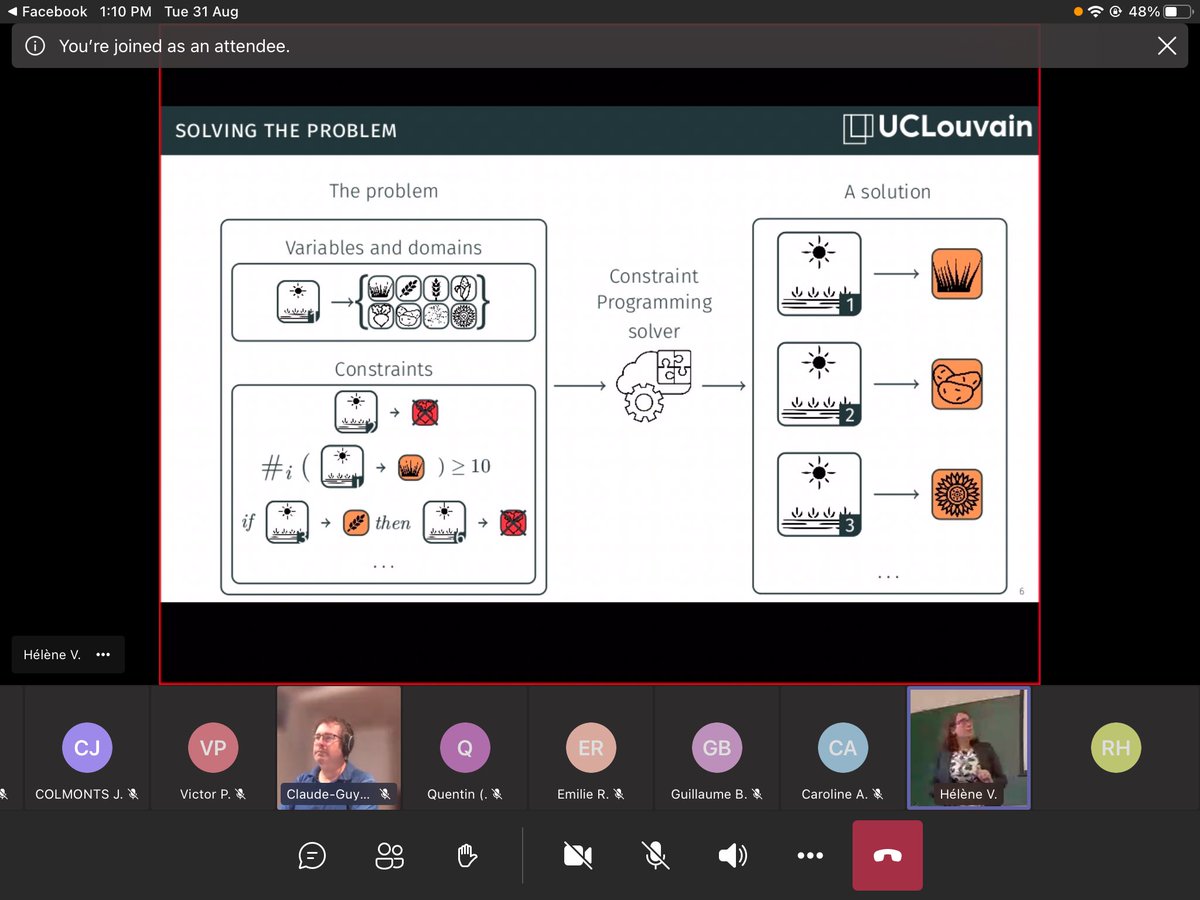This screenshot has height=900, width=1200.
Task: Click the grass icon beside field 1
Action: click(x=957, y=274)
